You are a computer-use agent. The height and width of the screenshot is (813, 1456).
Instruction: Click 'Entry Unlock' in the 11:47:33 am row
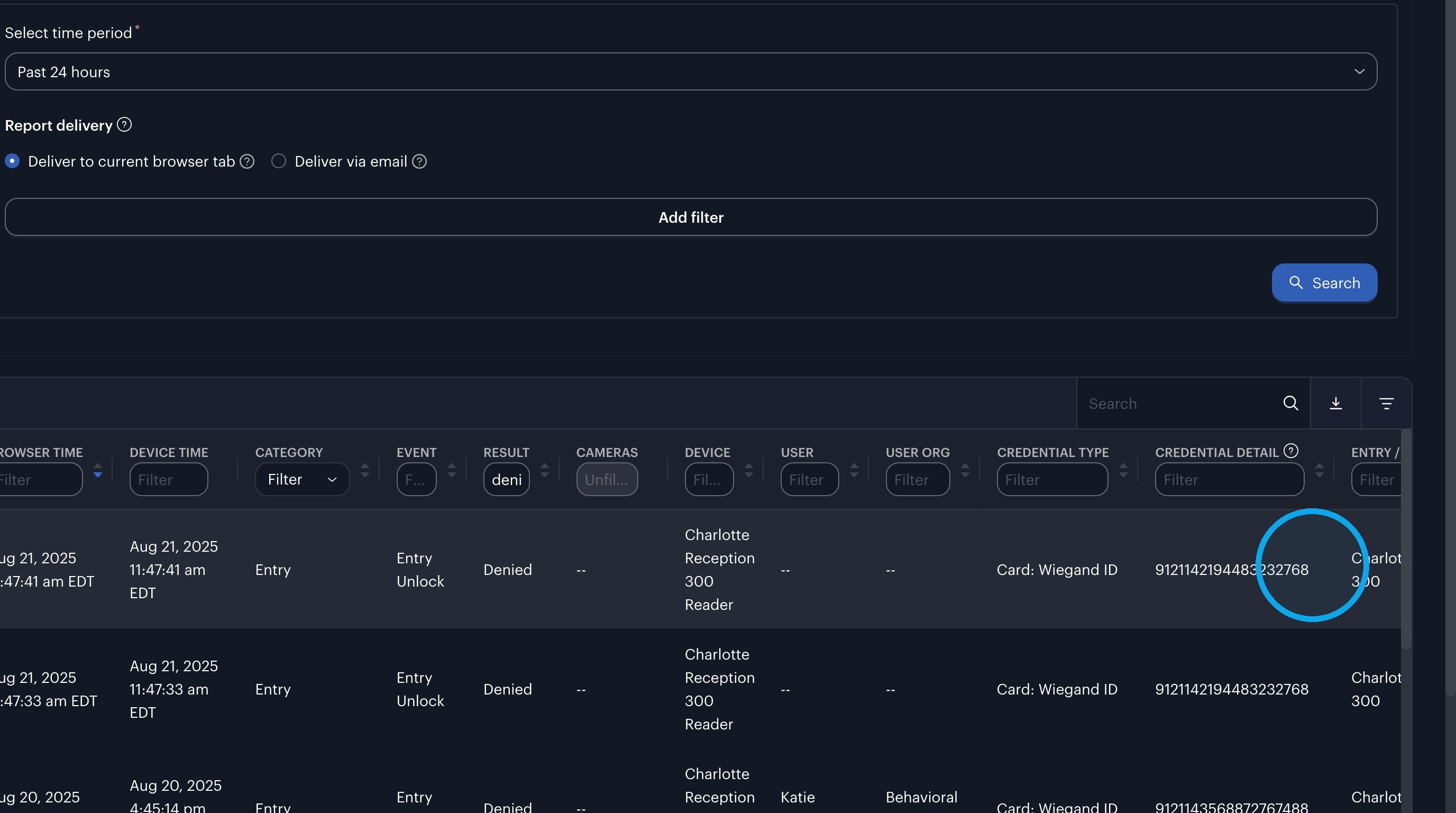(420, 689)
